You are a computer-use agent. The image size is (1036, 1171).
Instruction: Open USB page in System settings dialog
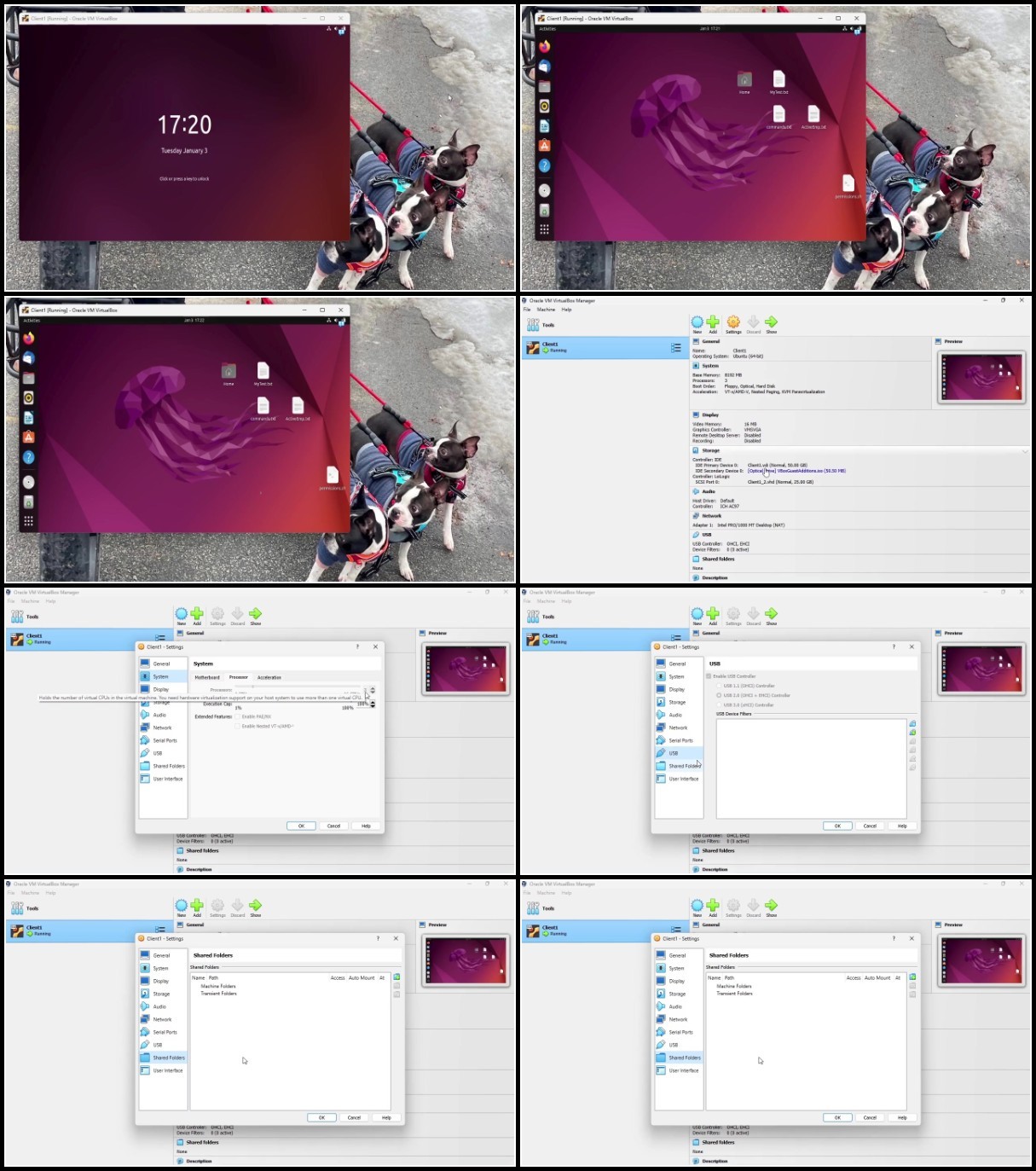pyautogui.click(x=157, y=753)
